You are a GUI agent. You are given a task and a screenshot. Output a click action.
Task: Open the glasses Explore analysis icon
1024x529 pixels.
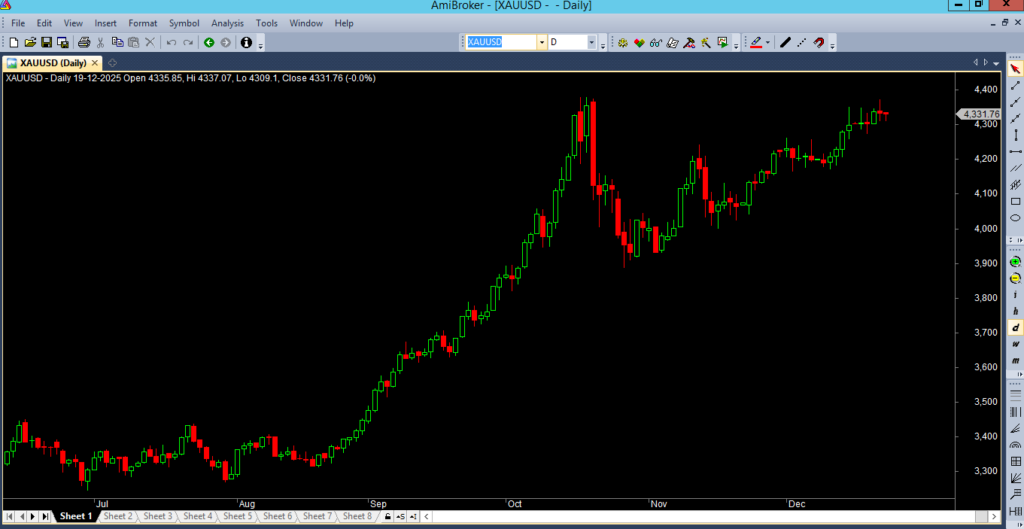coord(656,42)
